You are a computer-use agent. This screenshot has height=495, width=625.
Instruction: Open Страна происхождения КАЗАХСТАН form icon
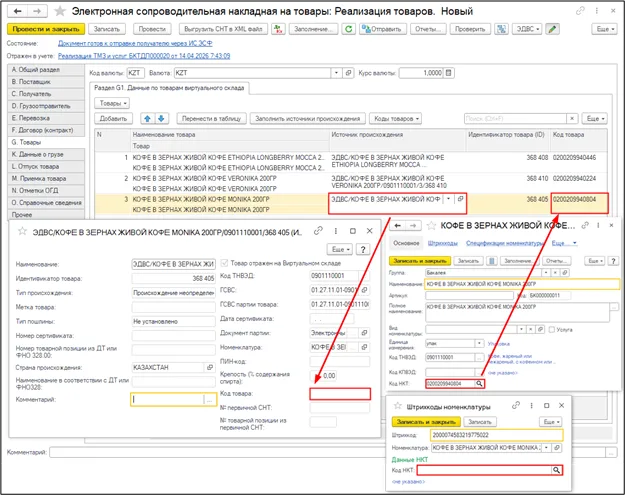pos(210,367)
